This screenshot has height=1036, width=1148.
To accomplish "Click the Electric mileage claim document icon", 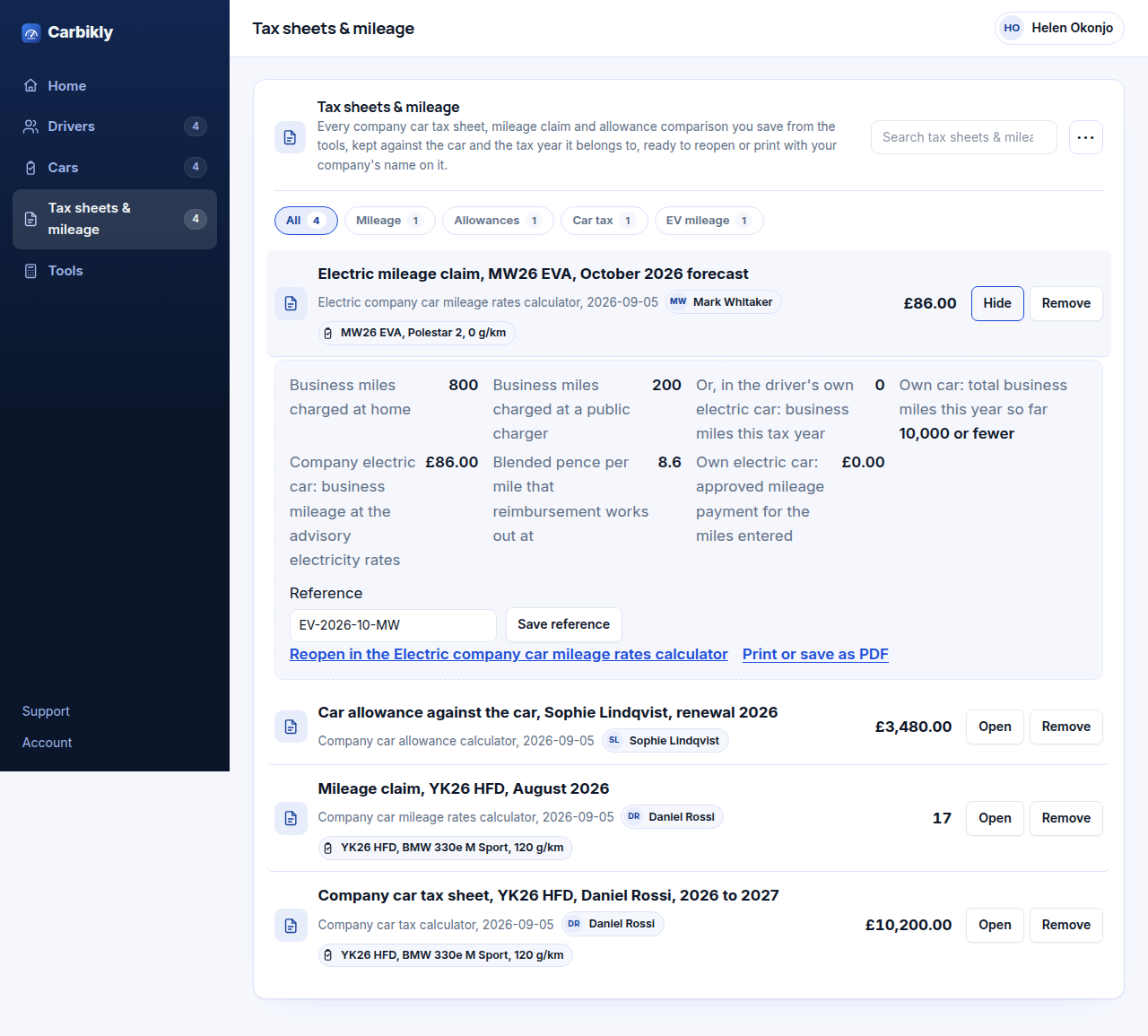I will tap(291, 303).
